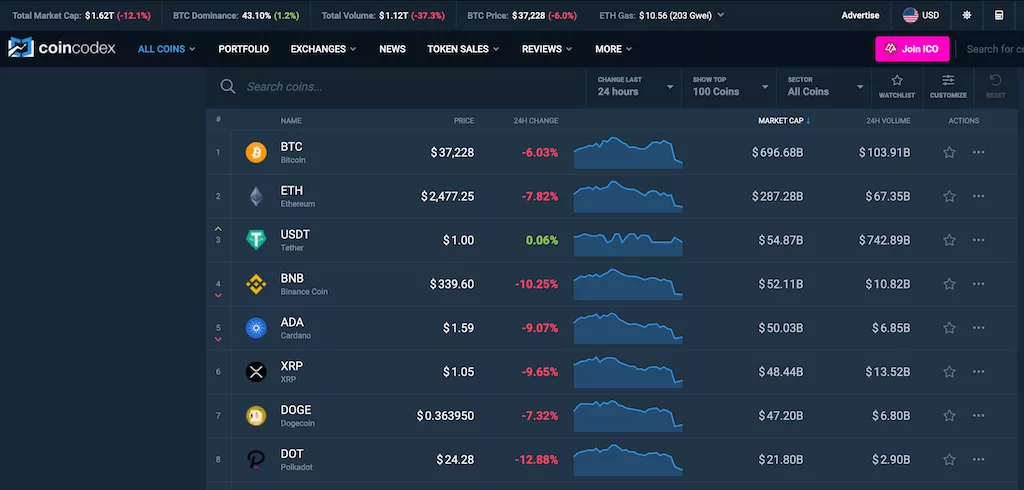Click the USDT price sparkline chart
1024x490 pixels.
(628, 244)
